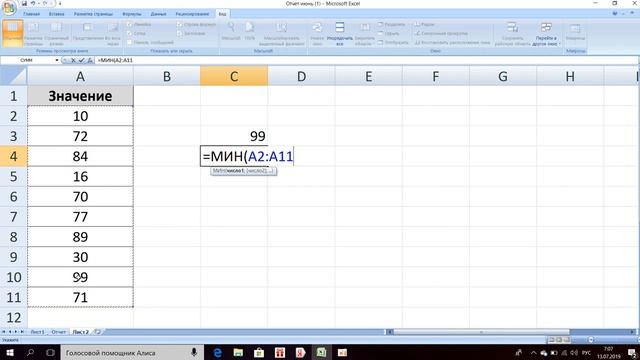Open Microsoft Edge from the taskbar
Viewport: 640px width, 360px height.
click(217, 352)
